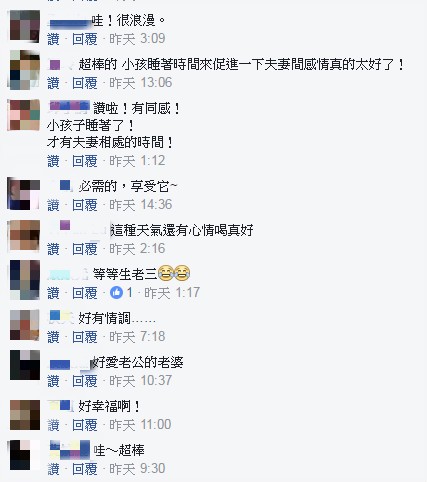
Task: Reply to the 等等生老三 comment
Action: pyautogui.click(x=85, y=293)
